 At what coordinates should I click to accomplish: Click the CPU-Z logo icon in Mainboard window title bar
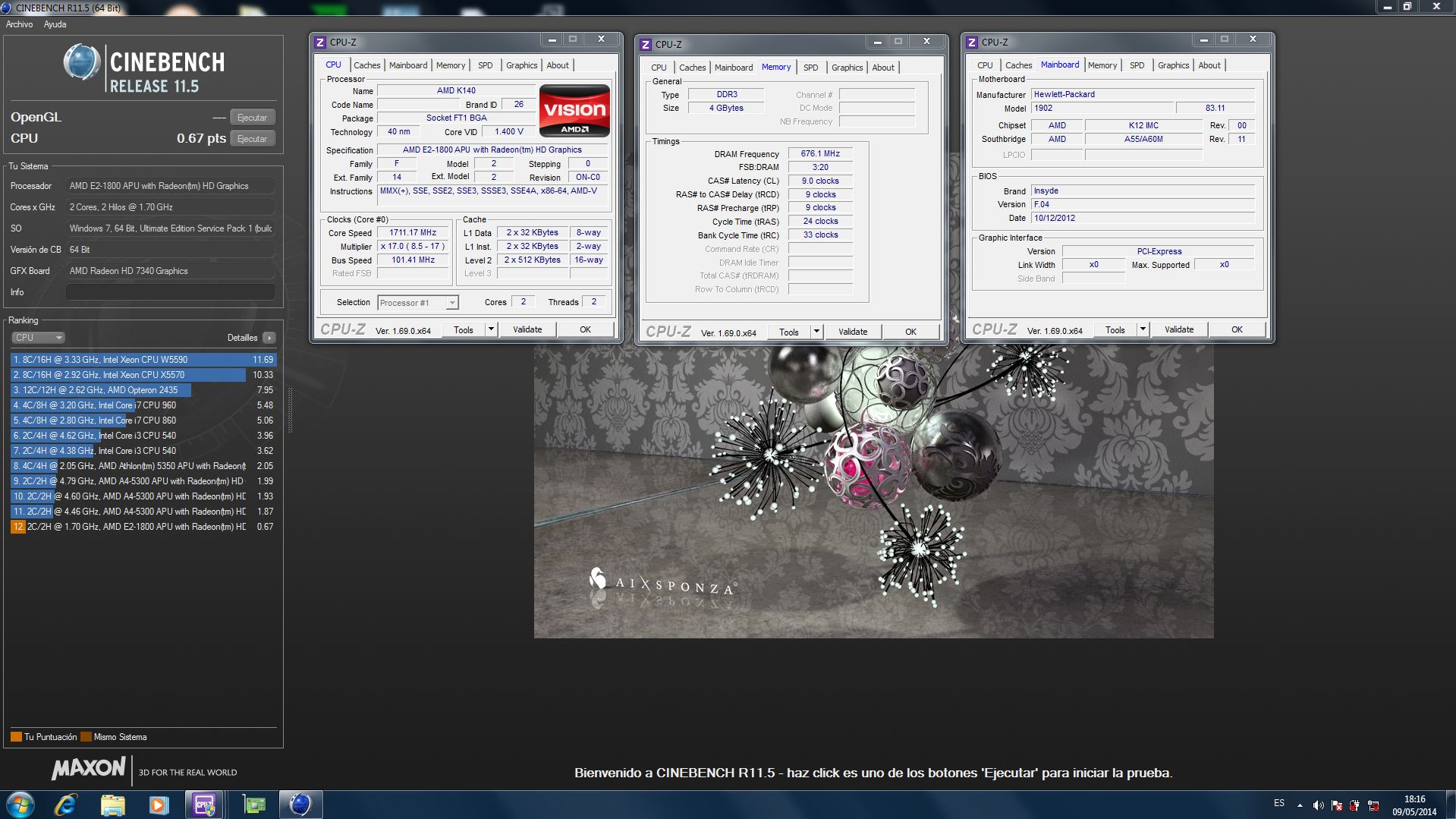click(x=972, y=43)
